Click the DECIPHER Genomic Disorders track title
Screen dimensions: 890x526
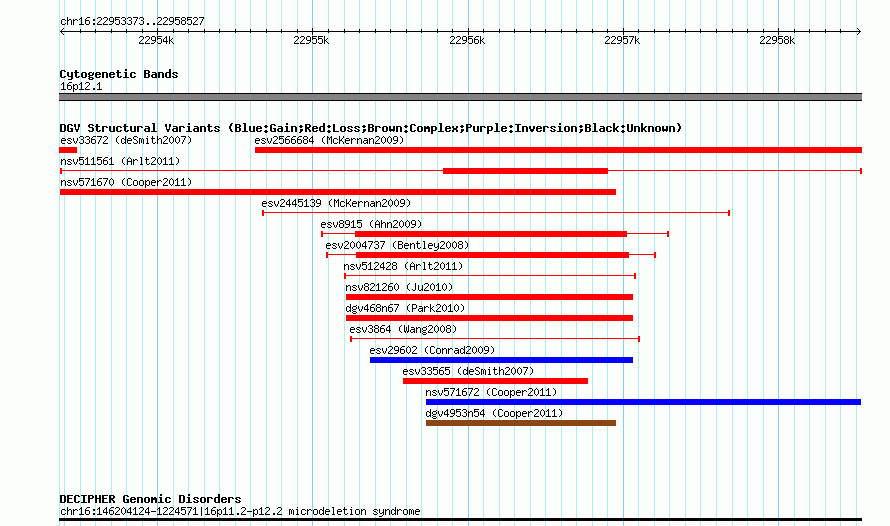tap(150, 499)
